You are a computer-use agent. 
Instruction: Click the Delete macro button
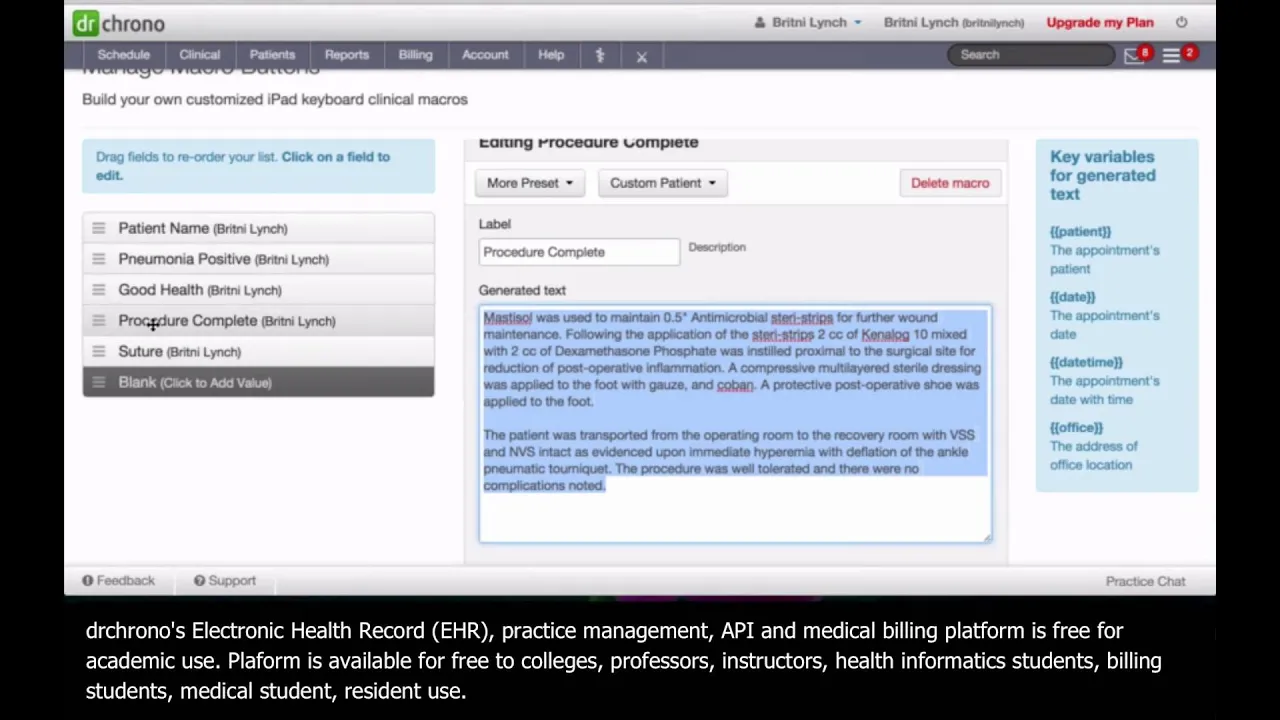(x=950, y=183)
